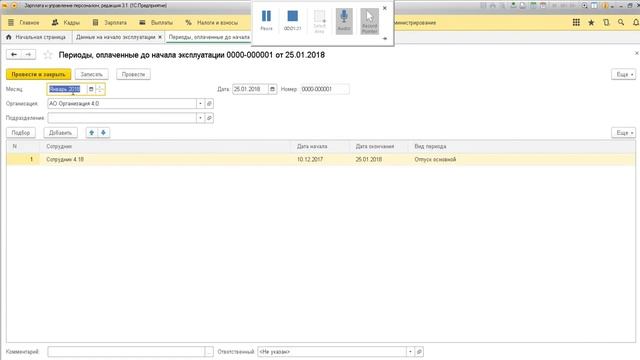Viewport: 640px width, 360px height.
Task: Expand the Организация dropdown arrow
Action: tap(200, 104)
